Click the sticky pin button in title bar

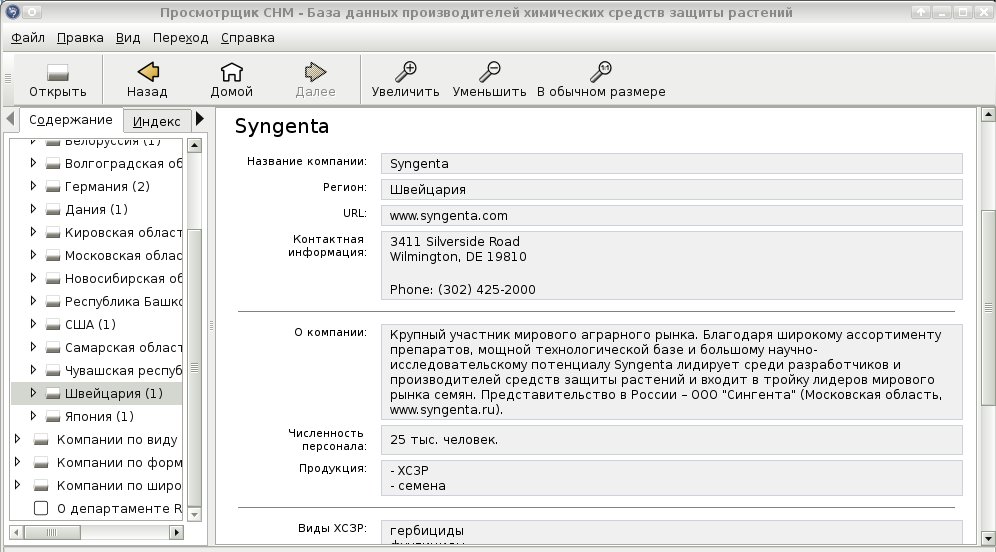[x=32, y=11]
